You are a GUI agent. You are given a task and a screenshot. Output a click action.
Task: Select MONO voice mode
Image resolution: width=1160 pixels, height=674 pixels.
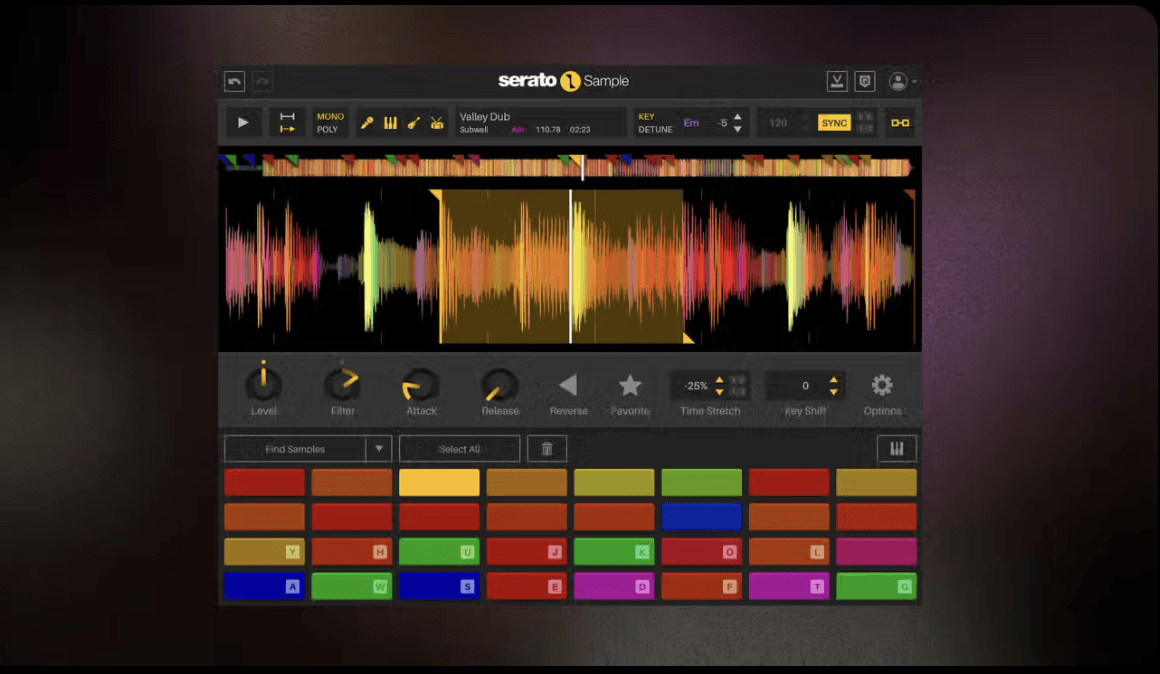click(330, 117)
